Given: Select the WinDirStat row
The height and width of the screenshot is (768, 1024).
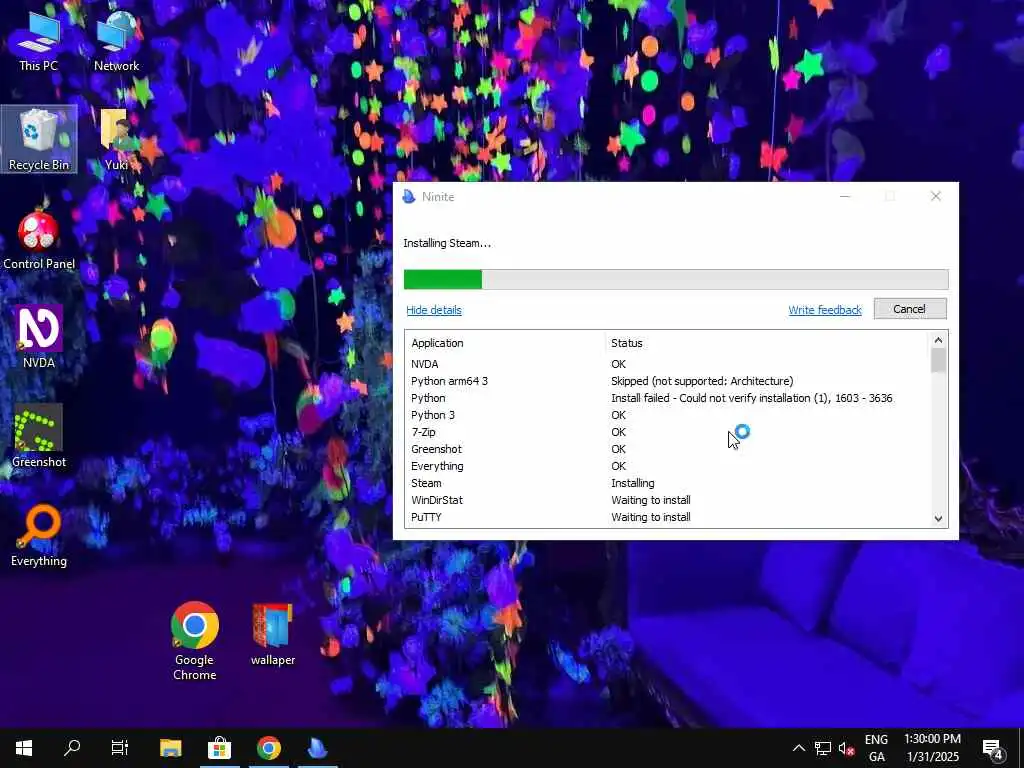Looking at the screenshot, I should tap(667, 500).
